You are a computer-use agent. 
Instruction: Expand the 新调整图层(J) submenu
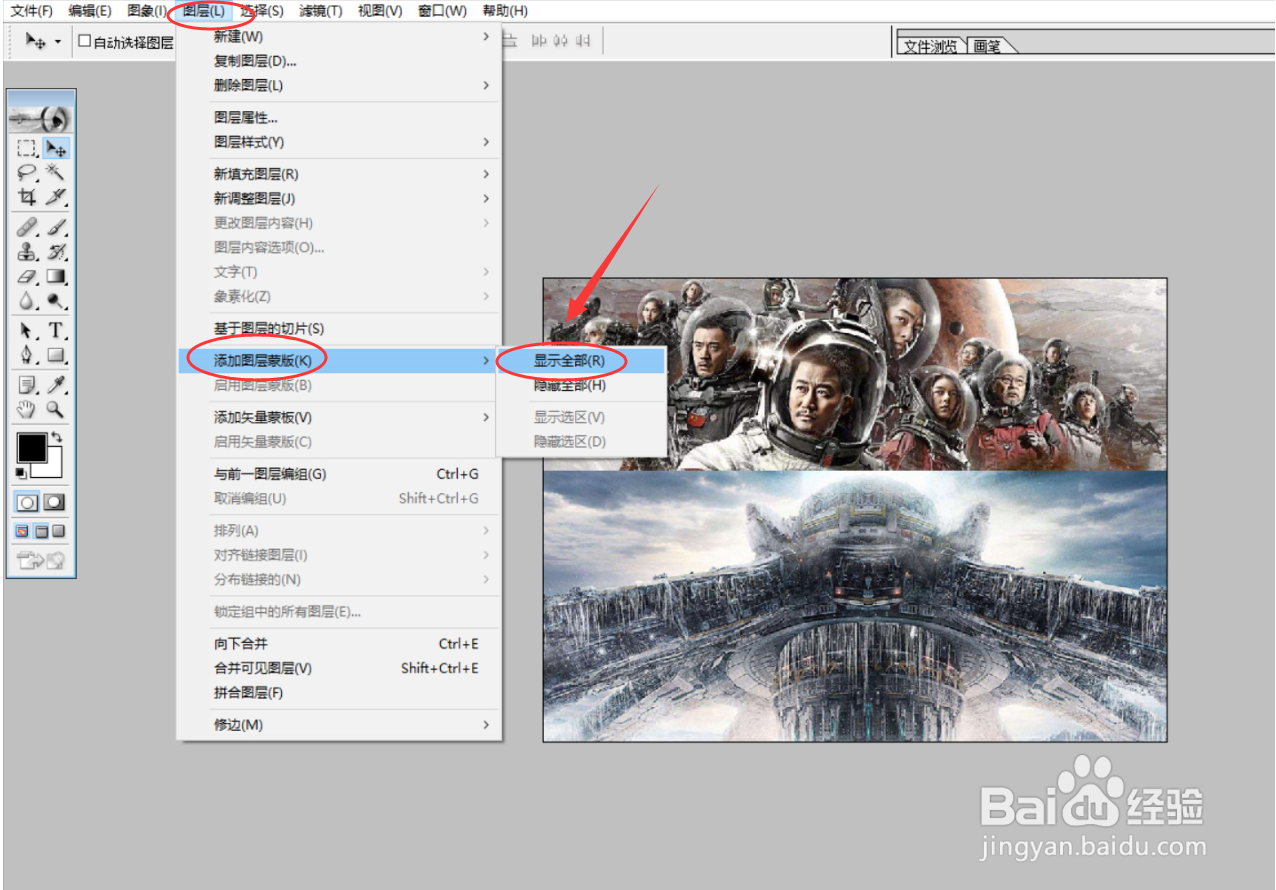click(339, 199)
